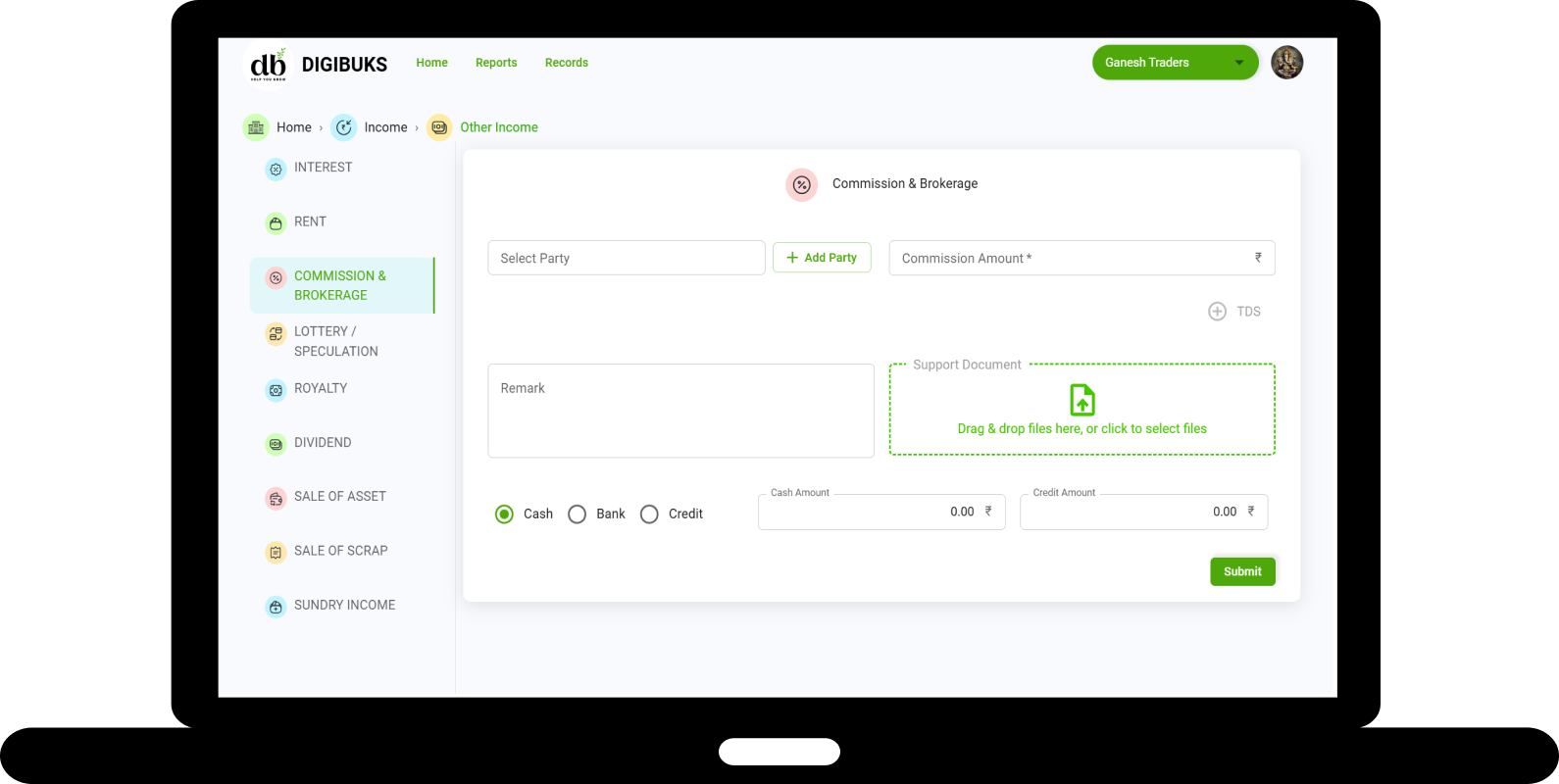The height and width of the screenshot is (784, 1559).
Task: Open the Select Party combo box
Action: pos(627,258)
